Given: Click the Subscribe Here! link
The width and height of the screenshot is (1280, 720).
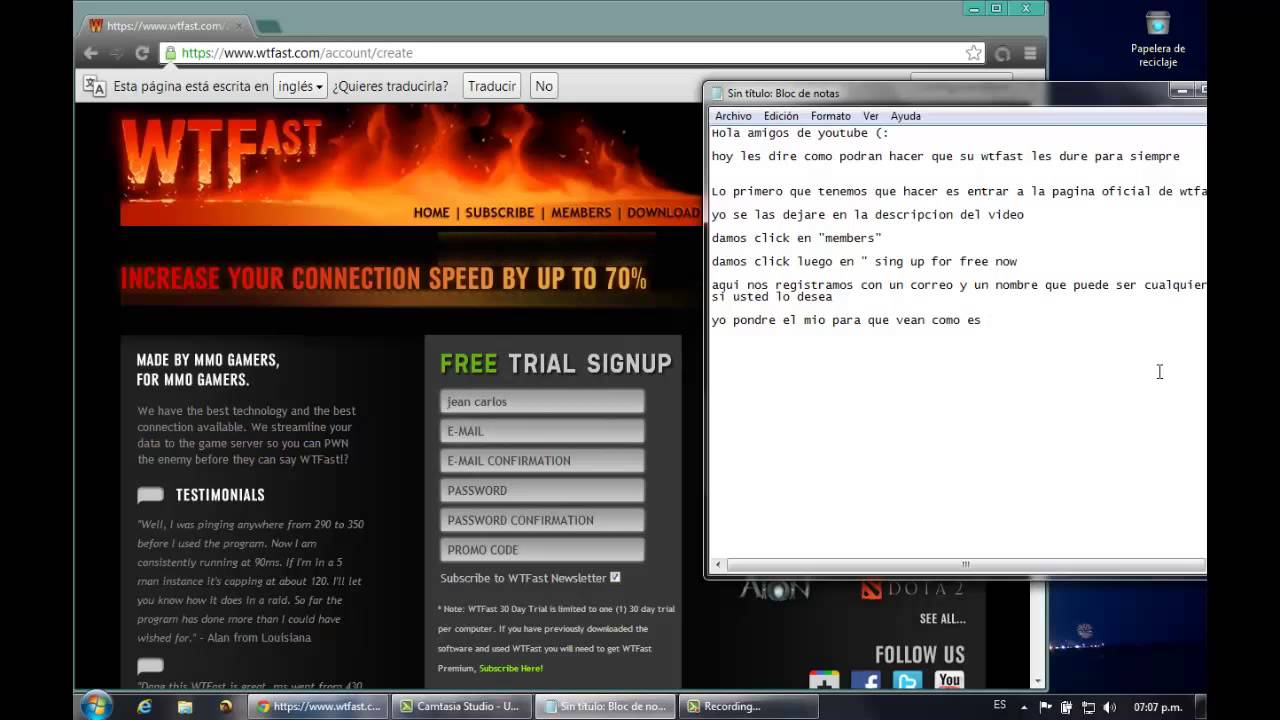Looking at the screenshot, I should [x=511, y=668].
